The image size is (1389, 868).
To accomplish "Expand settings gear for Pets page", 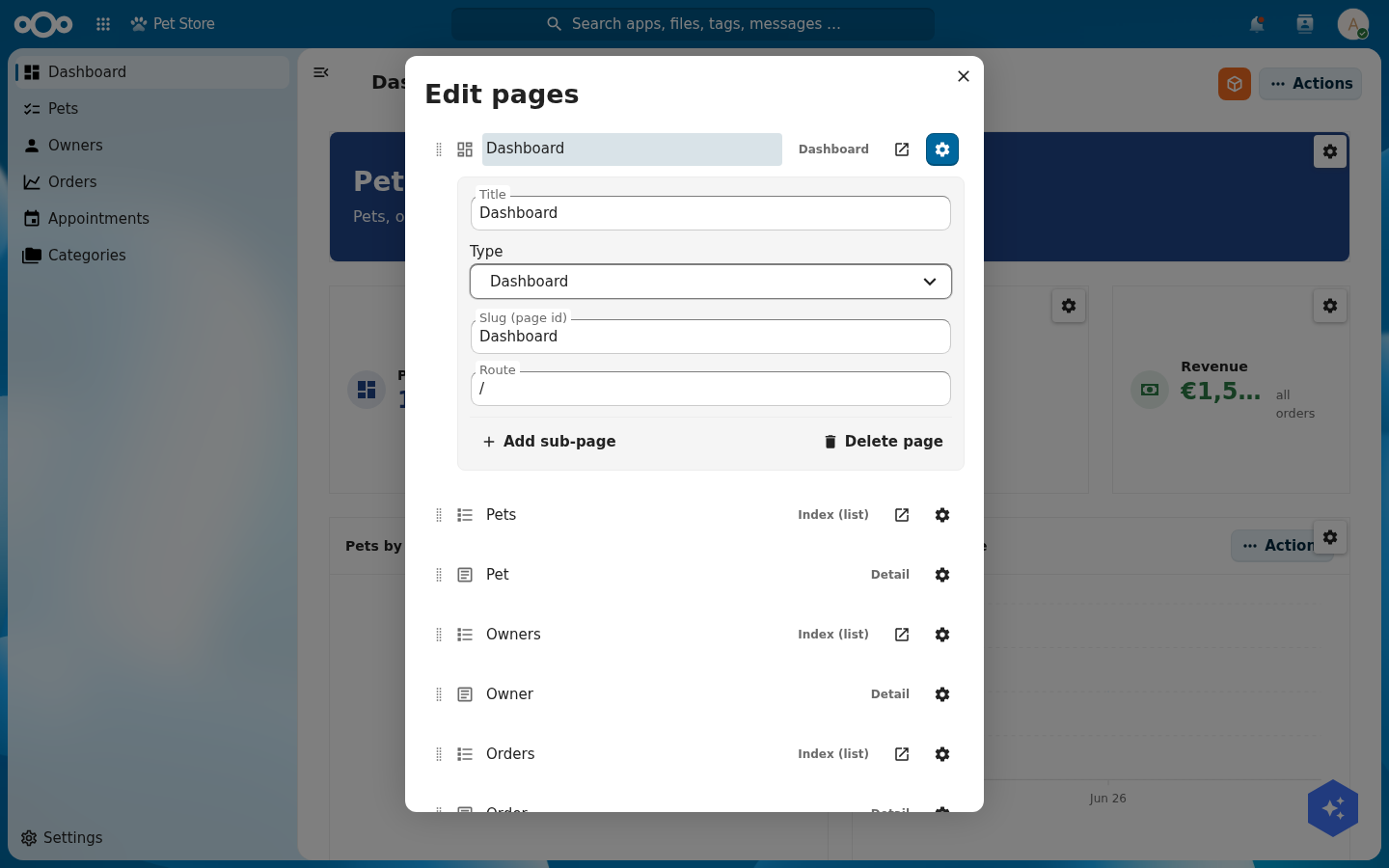I will tap(942, 515).
